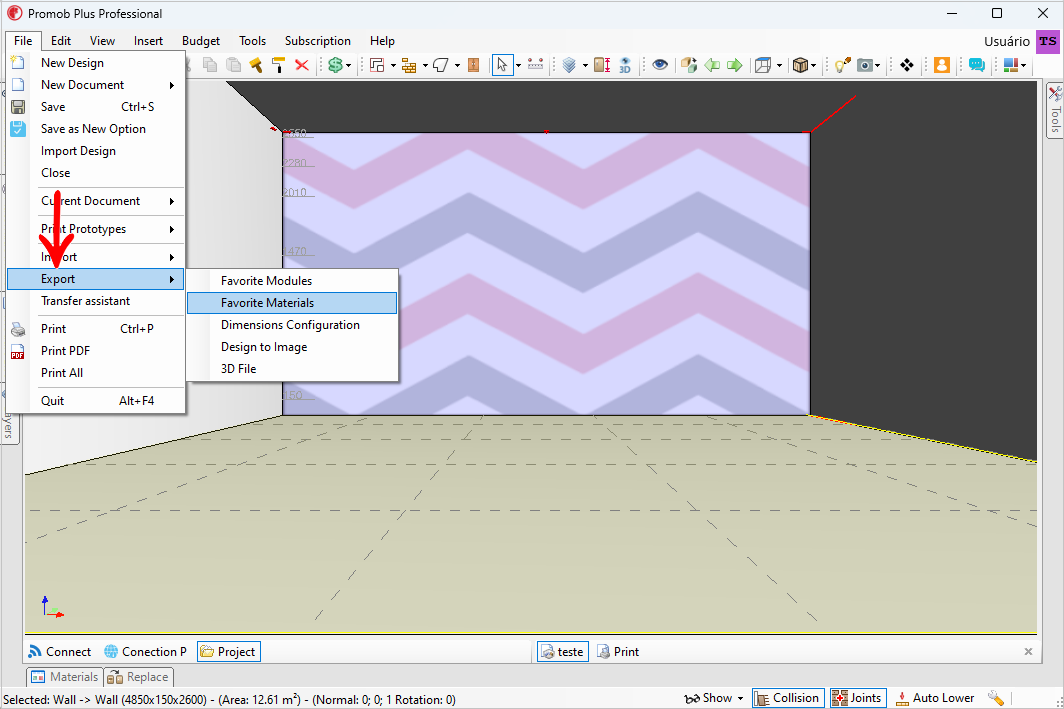This screenshot has height=709, width=1064.
Task: Toggle the Collision option in status bar
Action: point(788,697)
